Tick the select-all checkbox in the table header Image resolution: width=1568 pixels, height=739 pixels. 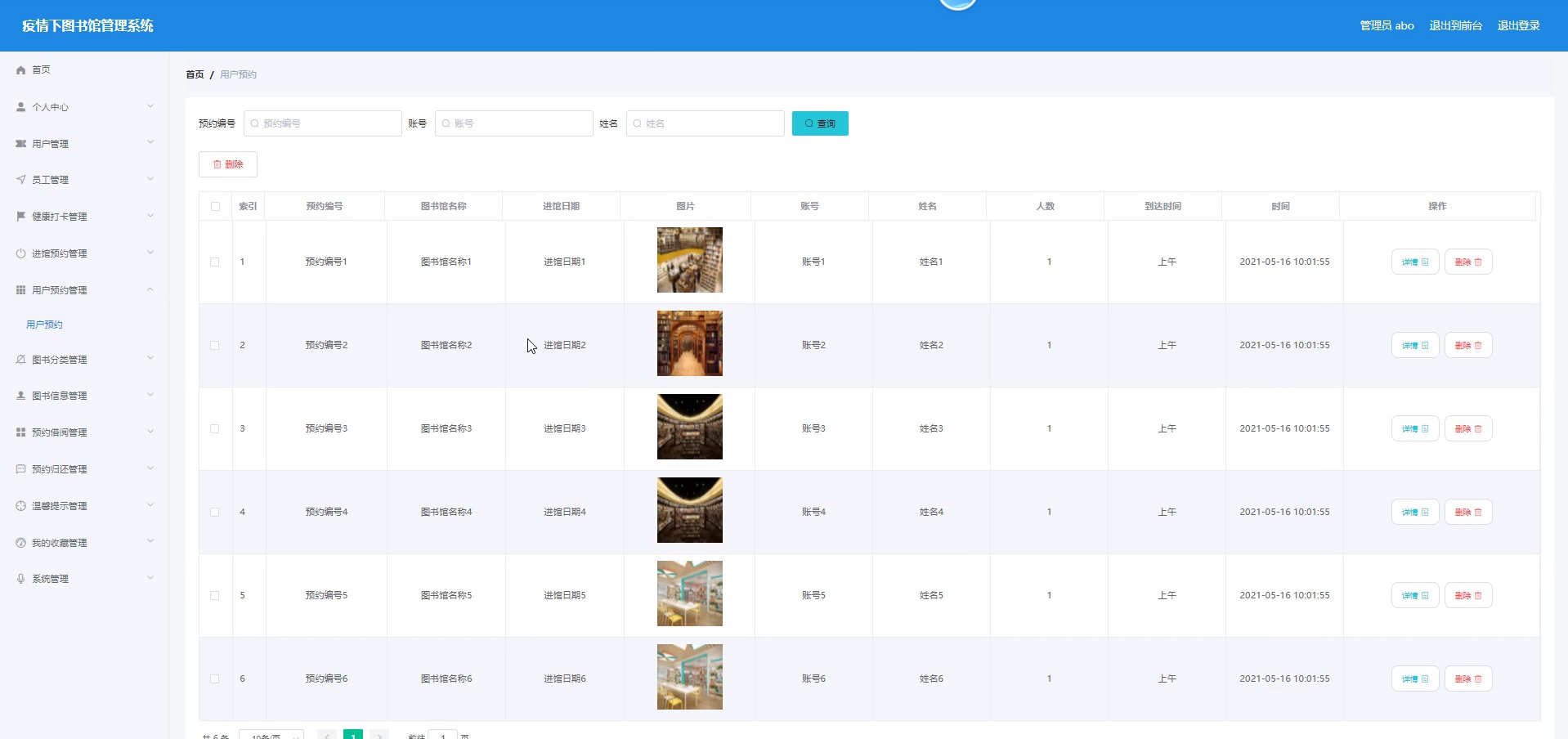point(215,207)
